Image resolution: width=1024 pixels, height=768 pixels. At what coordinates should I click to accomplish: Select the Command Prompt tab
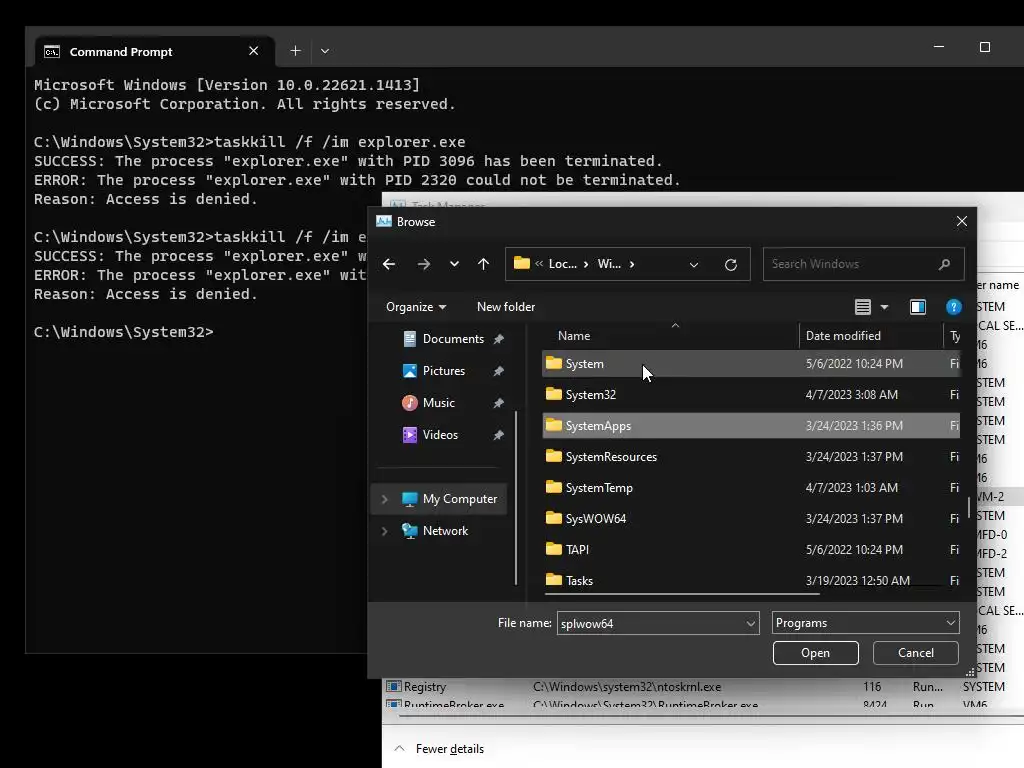click(x=155, y=52)
